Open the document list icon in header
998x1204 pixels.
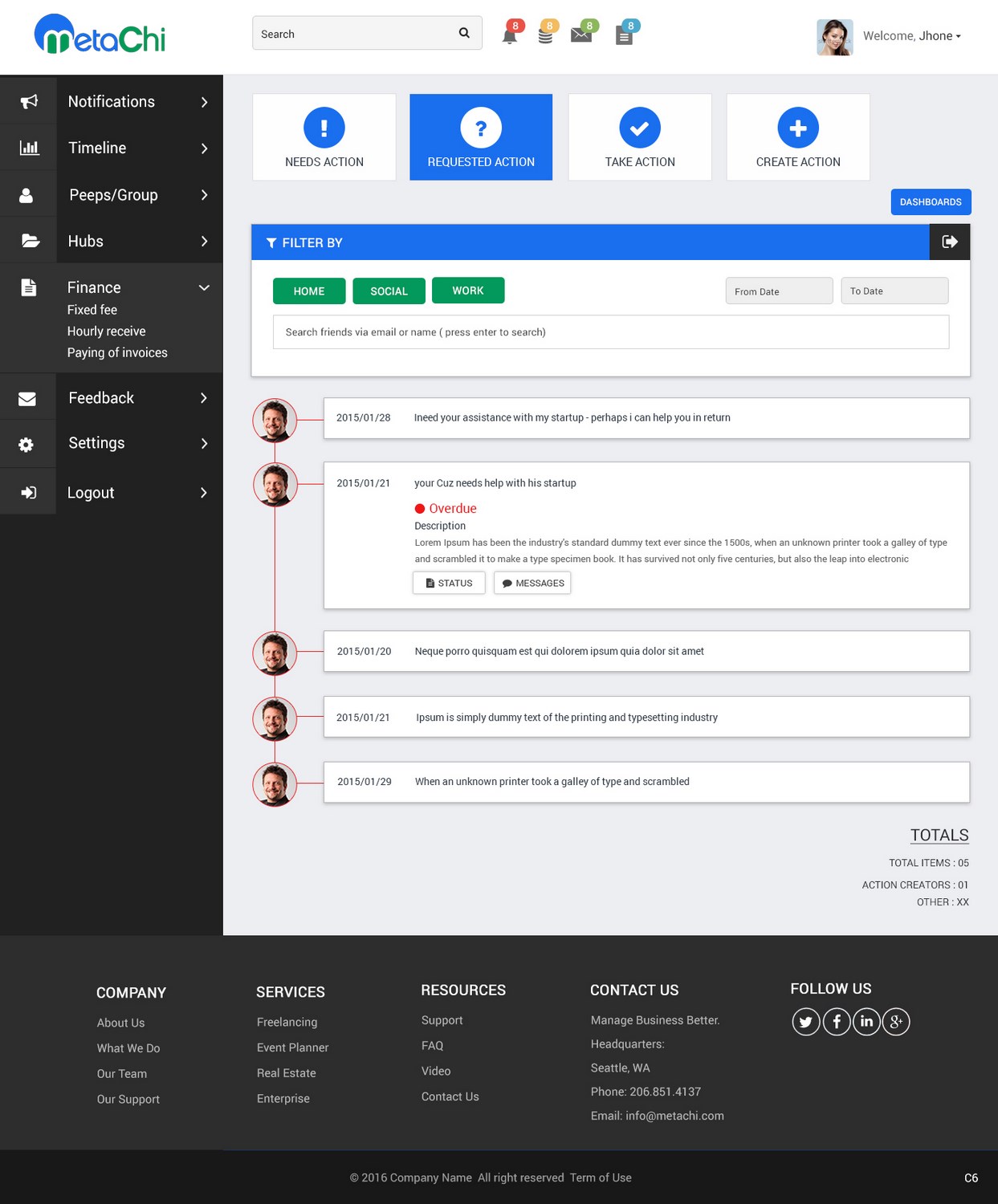pyautogui.click(x=624, y=36)
